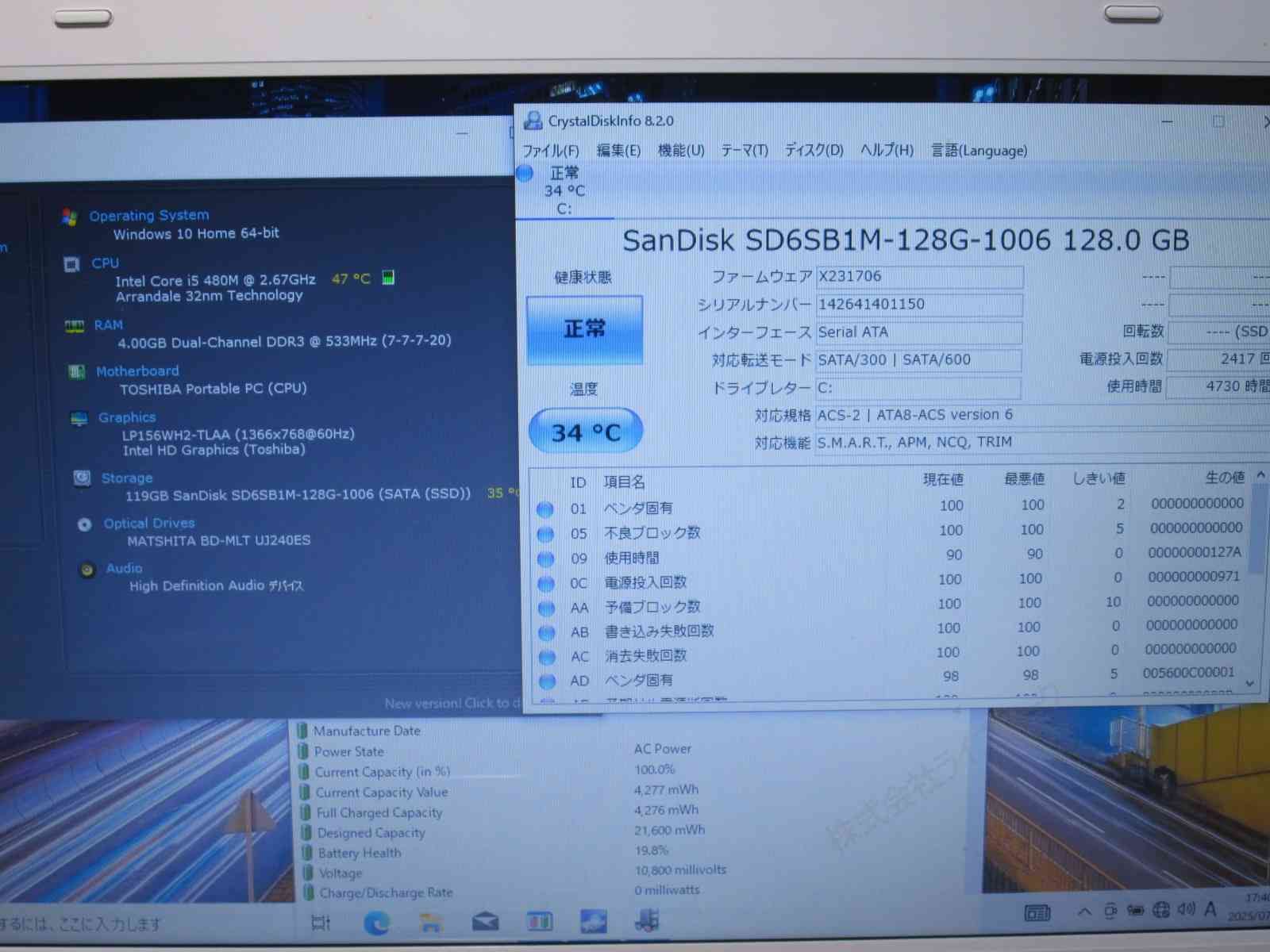Click the RAM module icon in Speccy
This screenshot has height=952, width=1270.
pyautogui.click(x=75, y=326)
